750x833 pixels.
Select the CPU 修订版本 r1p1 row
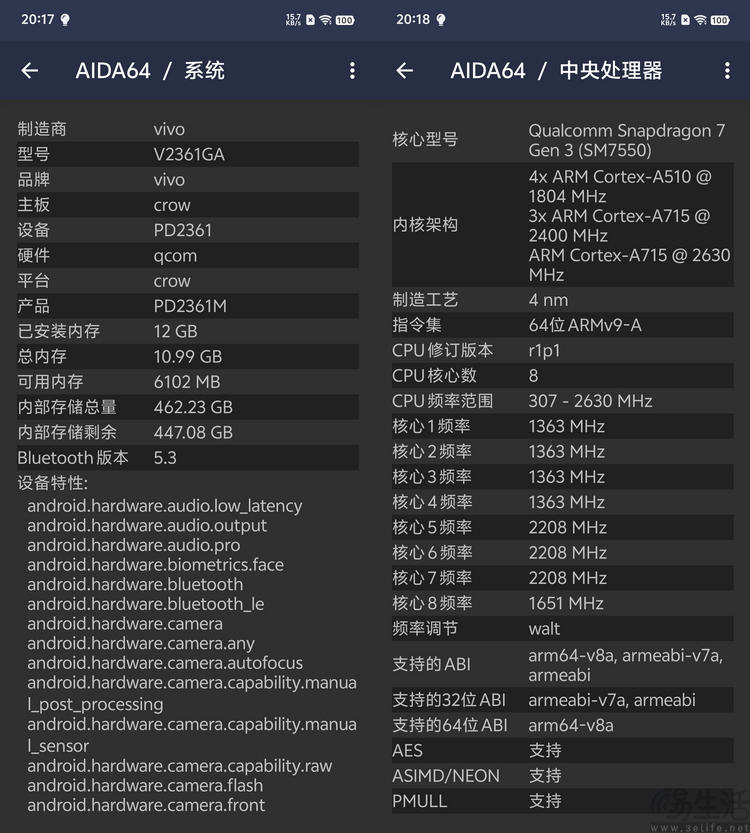[562, 350]
